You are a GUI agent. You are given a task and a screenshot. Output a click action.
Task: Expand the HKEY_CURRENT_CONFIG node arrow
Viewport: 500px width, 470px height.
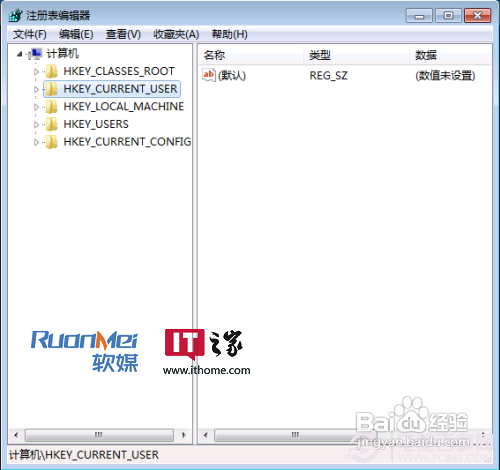[x=36, y=142]
